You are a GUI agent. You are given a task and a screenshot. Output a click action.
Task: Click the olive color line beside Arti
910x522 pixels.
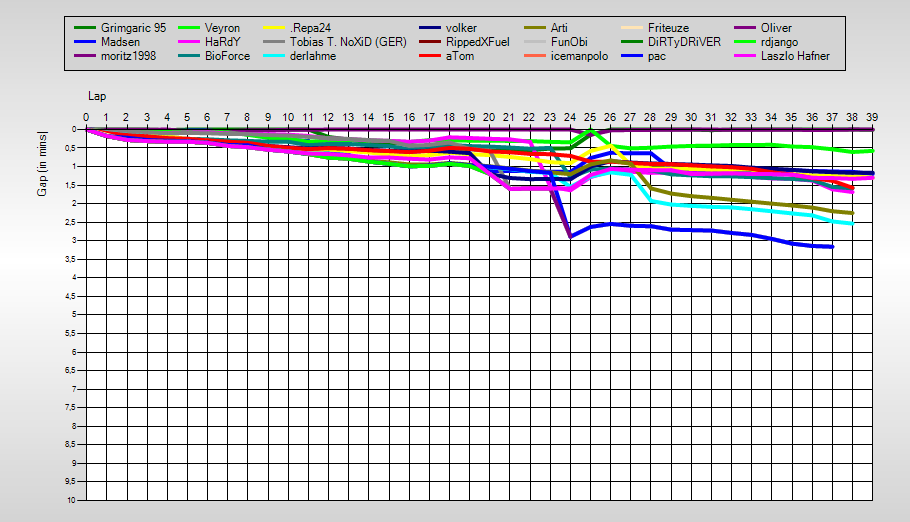pos(535,28)
